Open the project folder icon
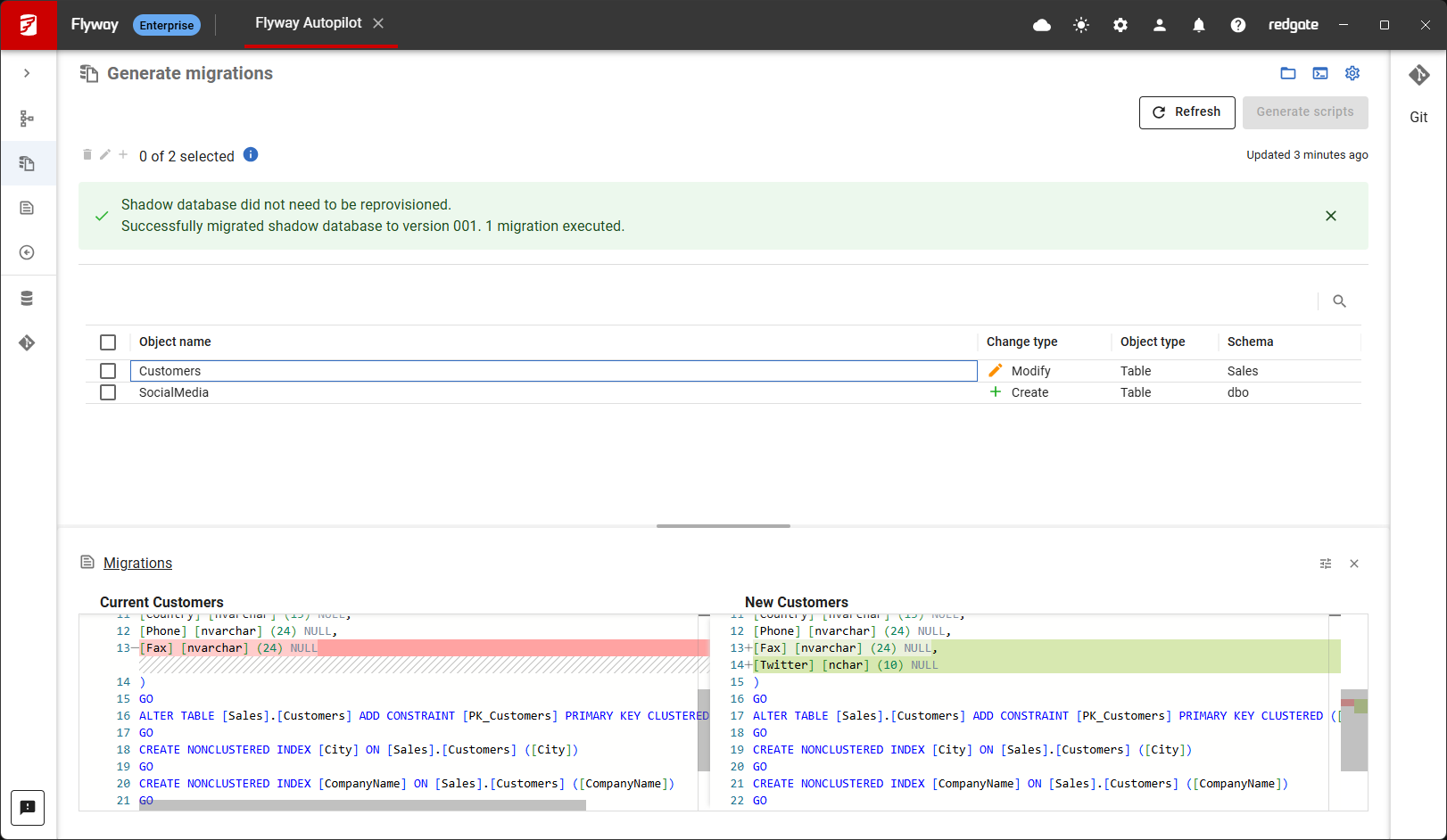This screenshot has width=1447, height=840. tap(1288, 73)
